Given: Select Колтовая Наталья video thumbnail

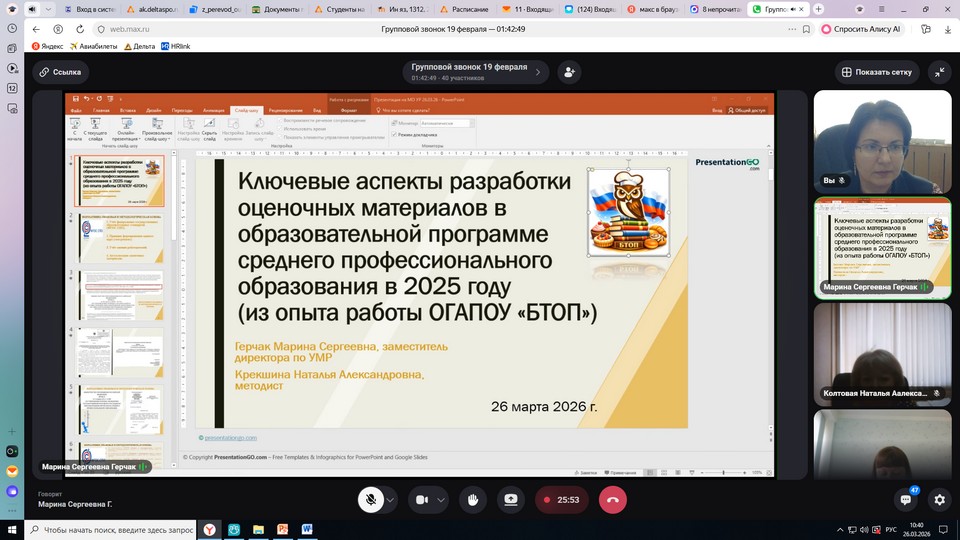Looking at the screenshot, I should [x=882, y=351].
